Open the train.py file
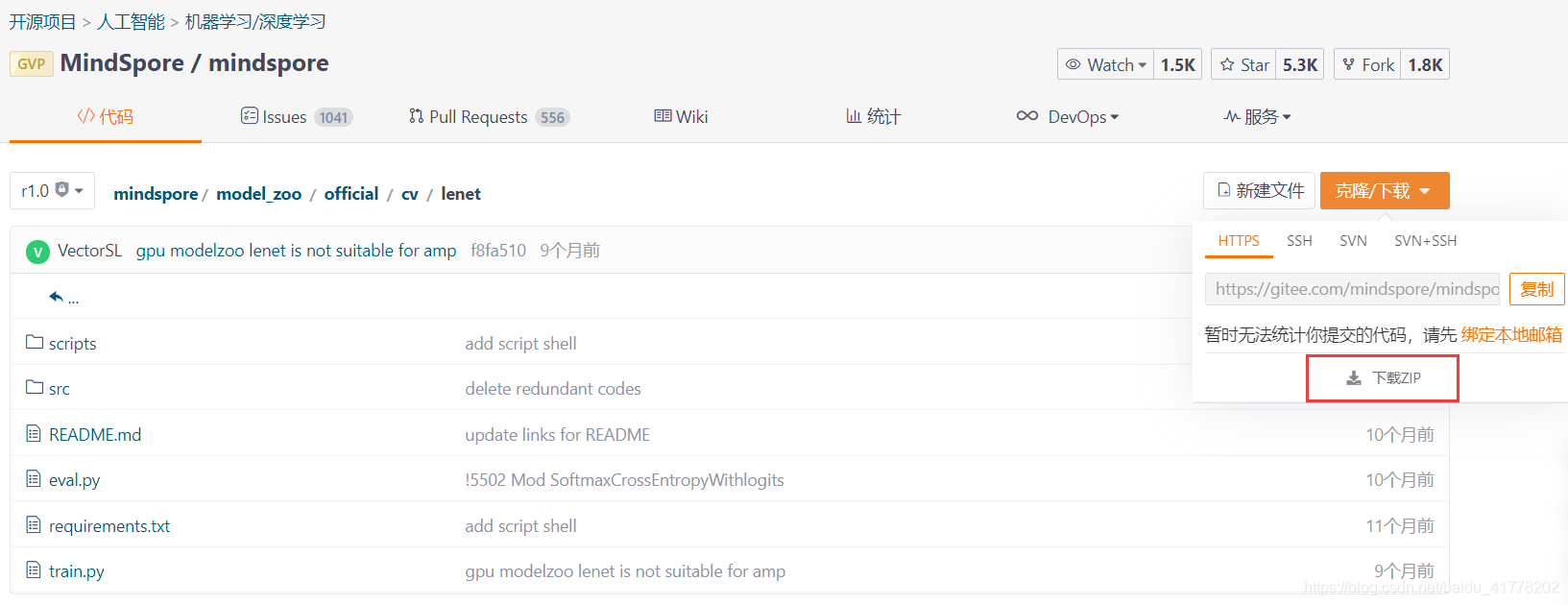Screen dimensions: 1568x605 tap(77, 571)
